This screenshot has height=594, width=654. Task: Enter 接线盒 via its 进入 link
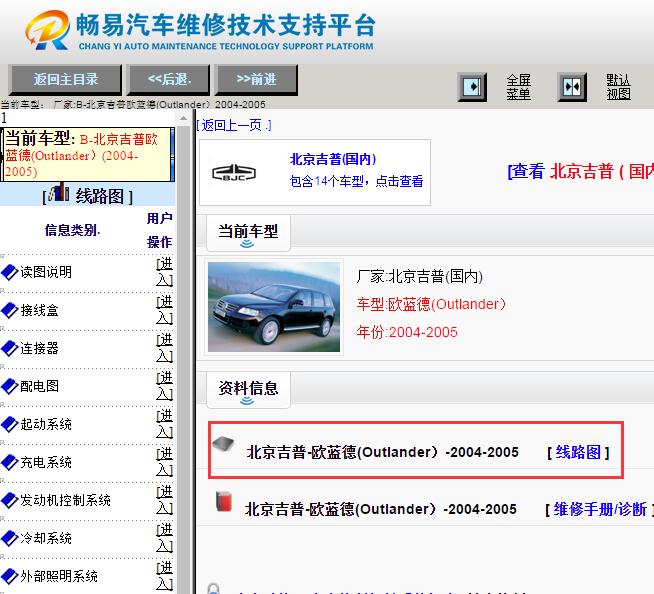tap(165, 310)
